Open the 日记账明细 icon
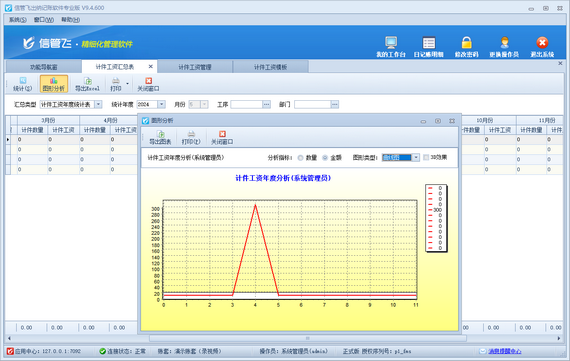This screenshot has height=361, width=570. pyautogui.click(x=429, y=47)
